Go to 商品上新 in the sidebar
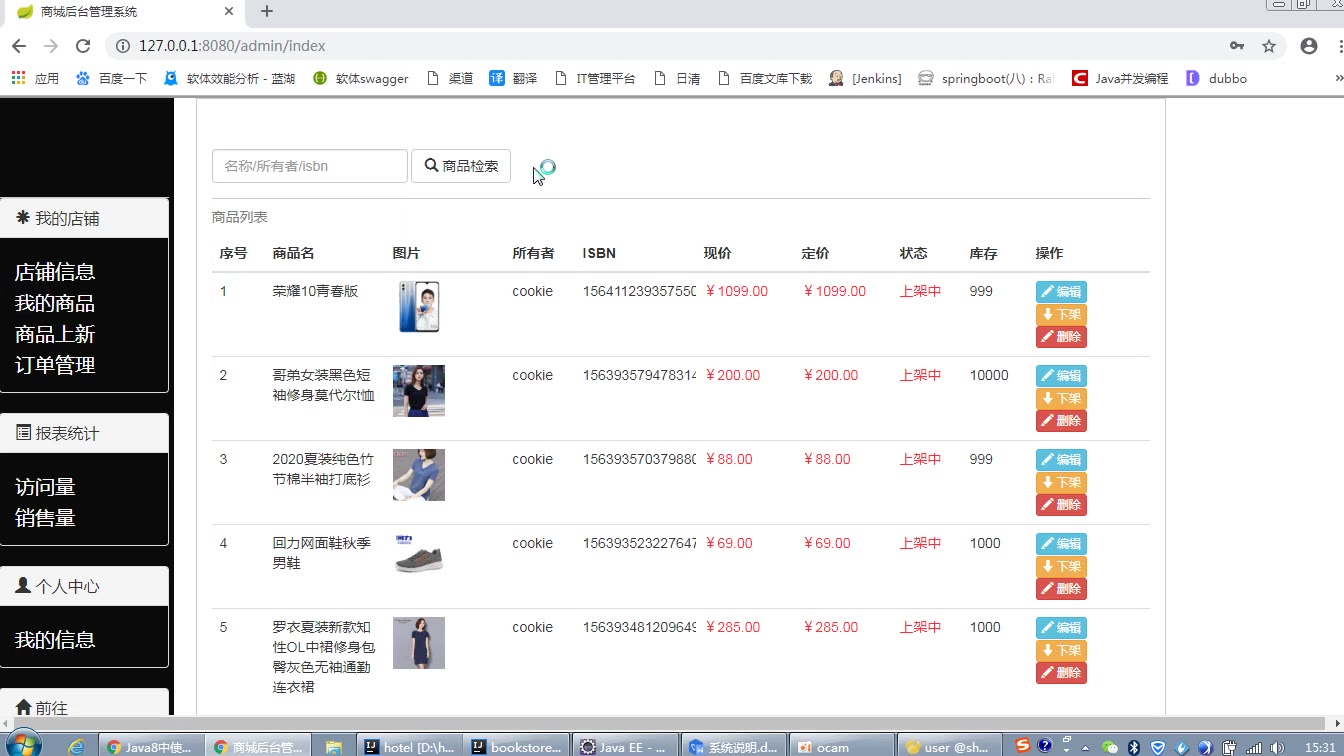Viewport: 1344px width, 756px height. point(55,334)
